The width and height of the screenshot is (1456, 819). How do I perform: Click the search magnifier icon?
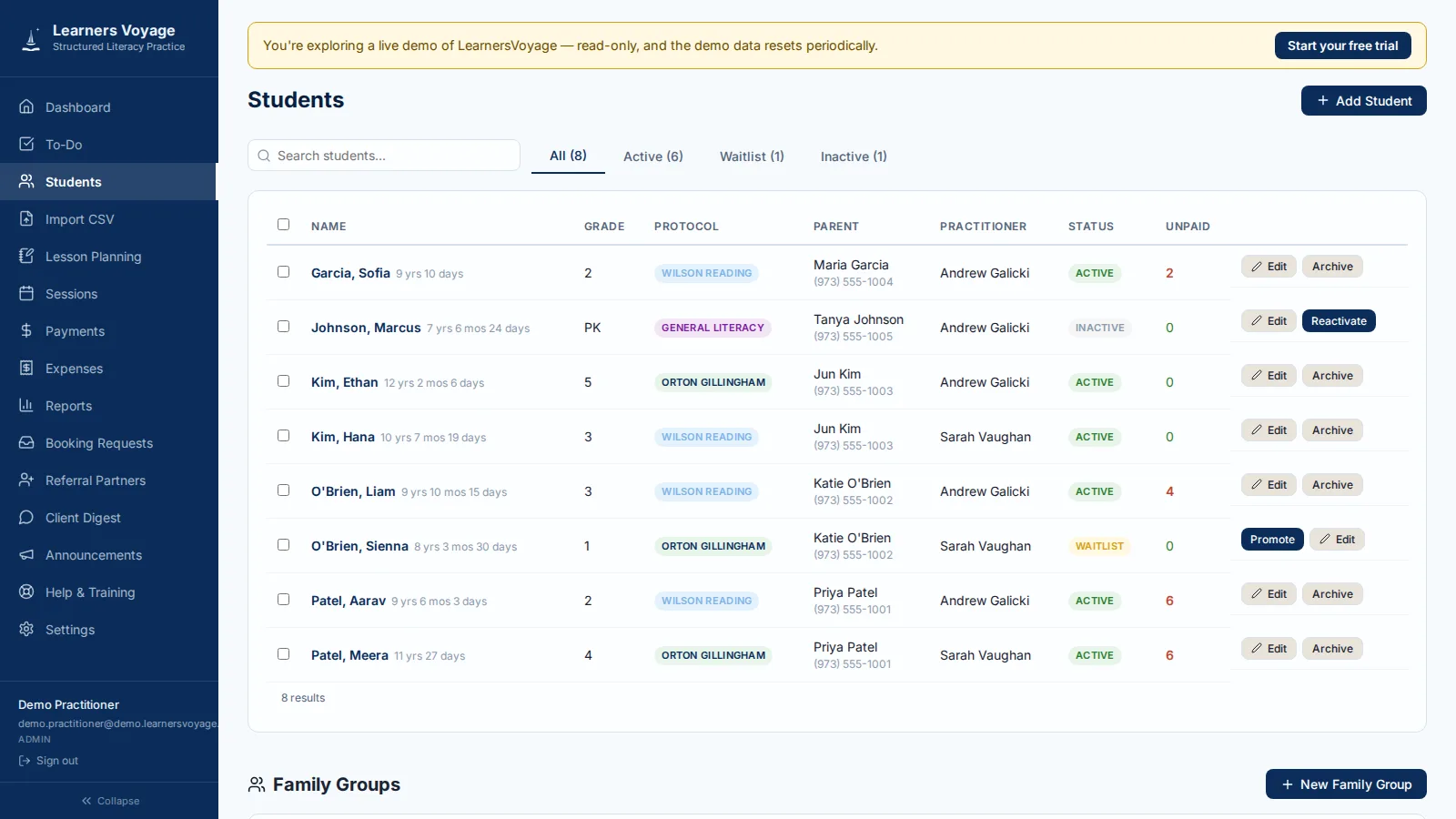click(264, 156)
